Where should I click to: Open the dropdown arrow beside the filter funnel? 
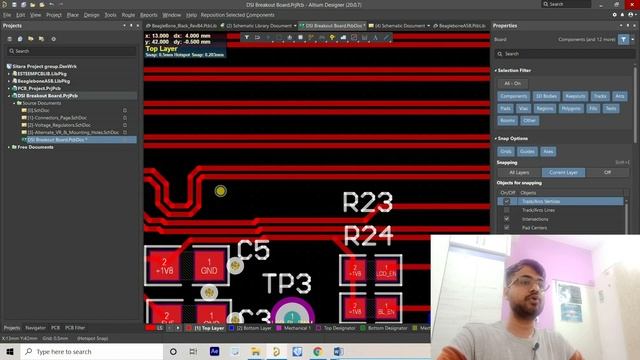633,40
